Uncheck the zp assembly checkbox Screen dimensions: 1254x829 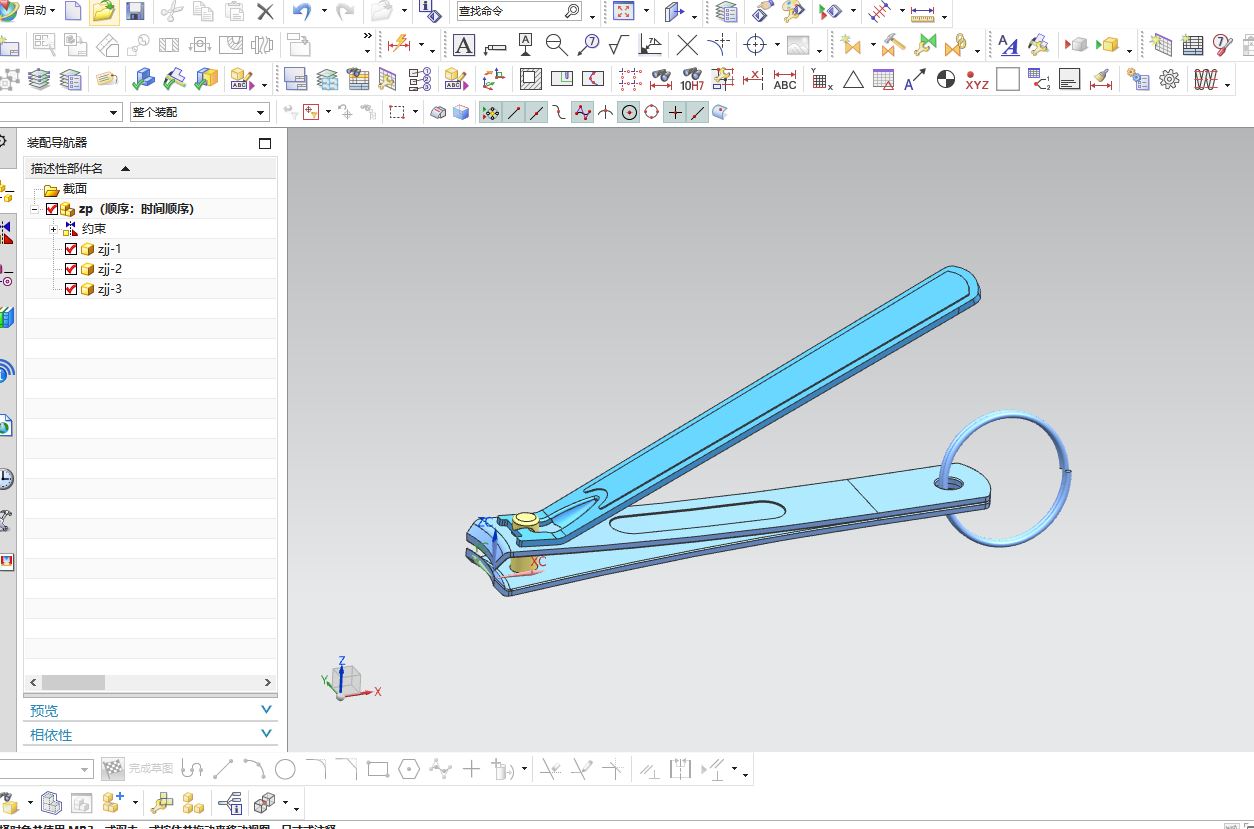52,209
